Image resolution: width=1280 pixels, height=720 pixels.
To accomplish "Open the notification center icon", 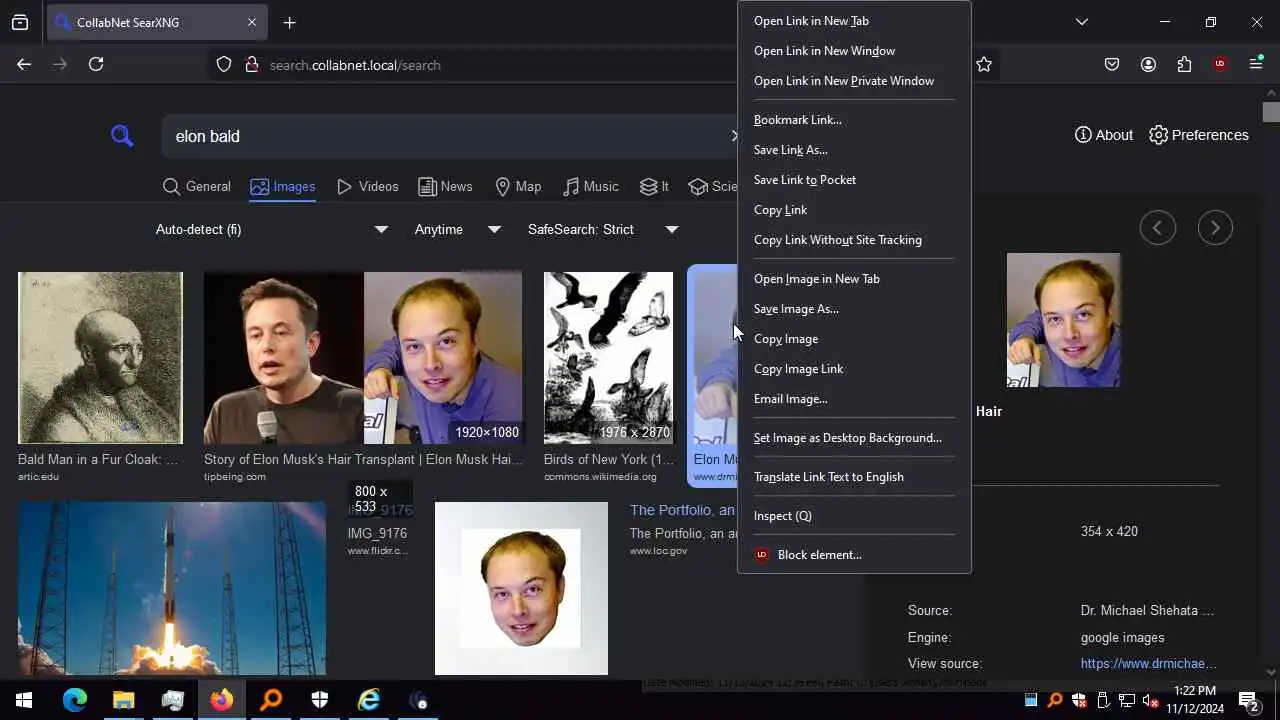I will tap(1248, 700).
